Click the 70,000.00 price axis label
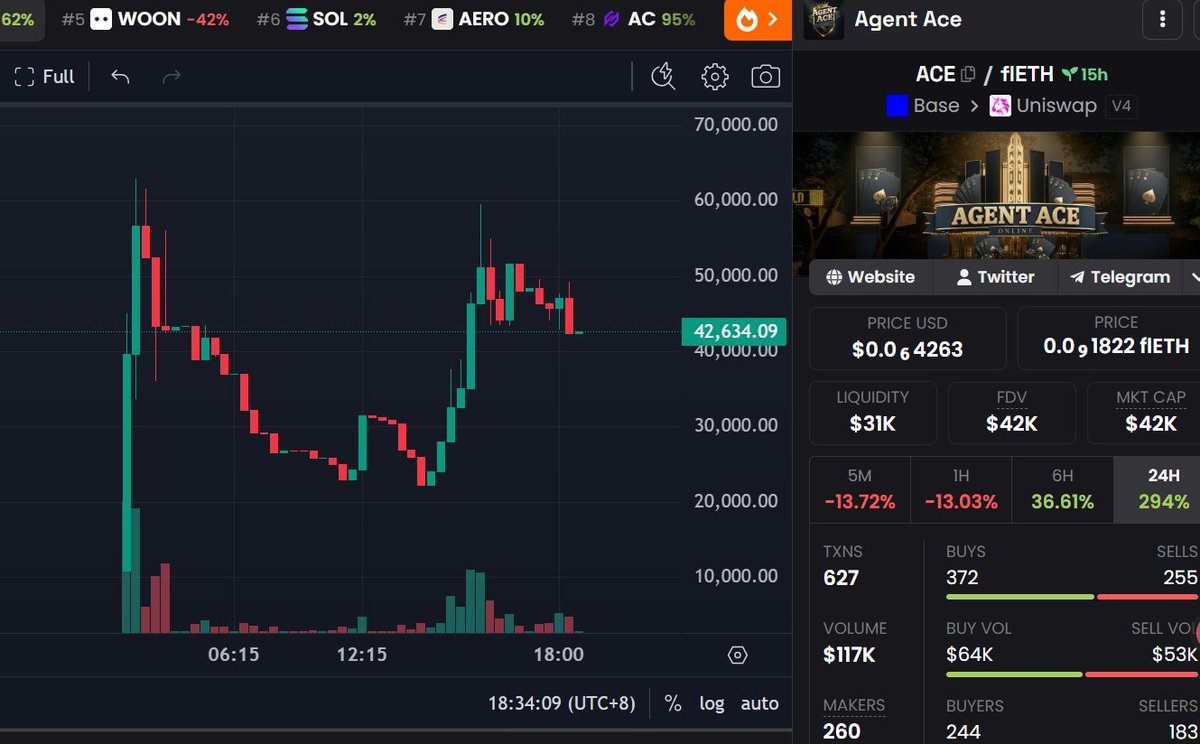Screen dimensions: 1200x744 coord(736,125)
